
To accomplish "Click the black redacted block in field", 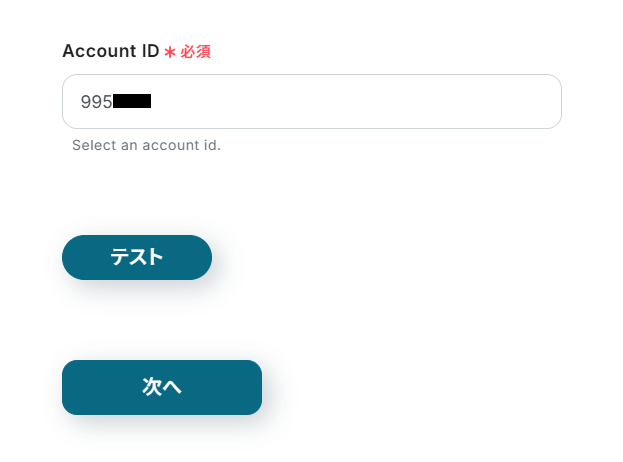I will (132, 102).
